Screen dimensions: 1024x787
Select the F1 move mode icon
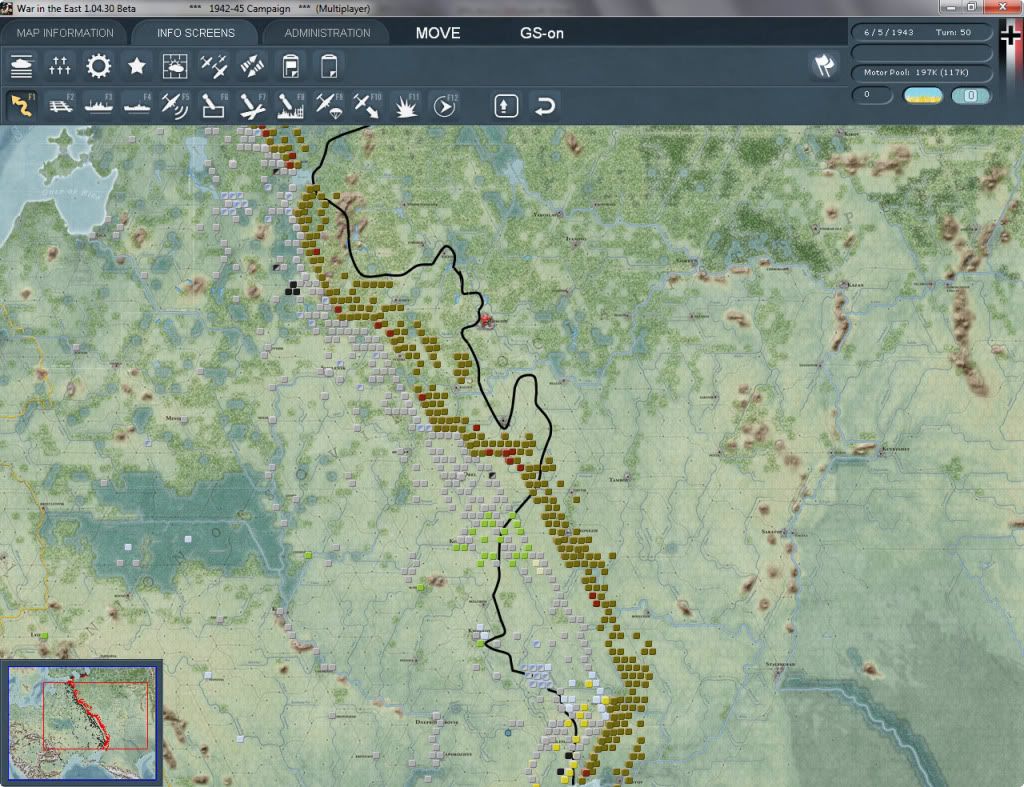tap(22, 105)
